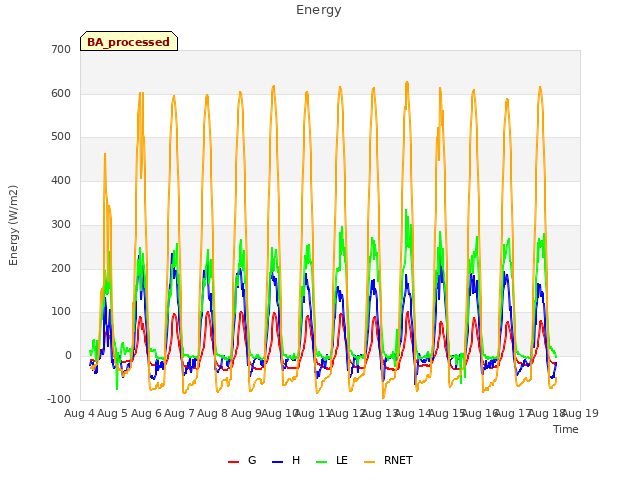This screenshot has width=640, height=480.
Task: Click the green LE legend color marker
Action: pos(322,462)
